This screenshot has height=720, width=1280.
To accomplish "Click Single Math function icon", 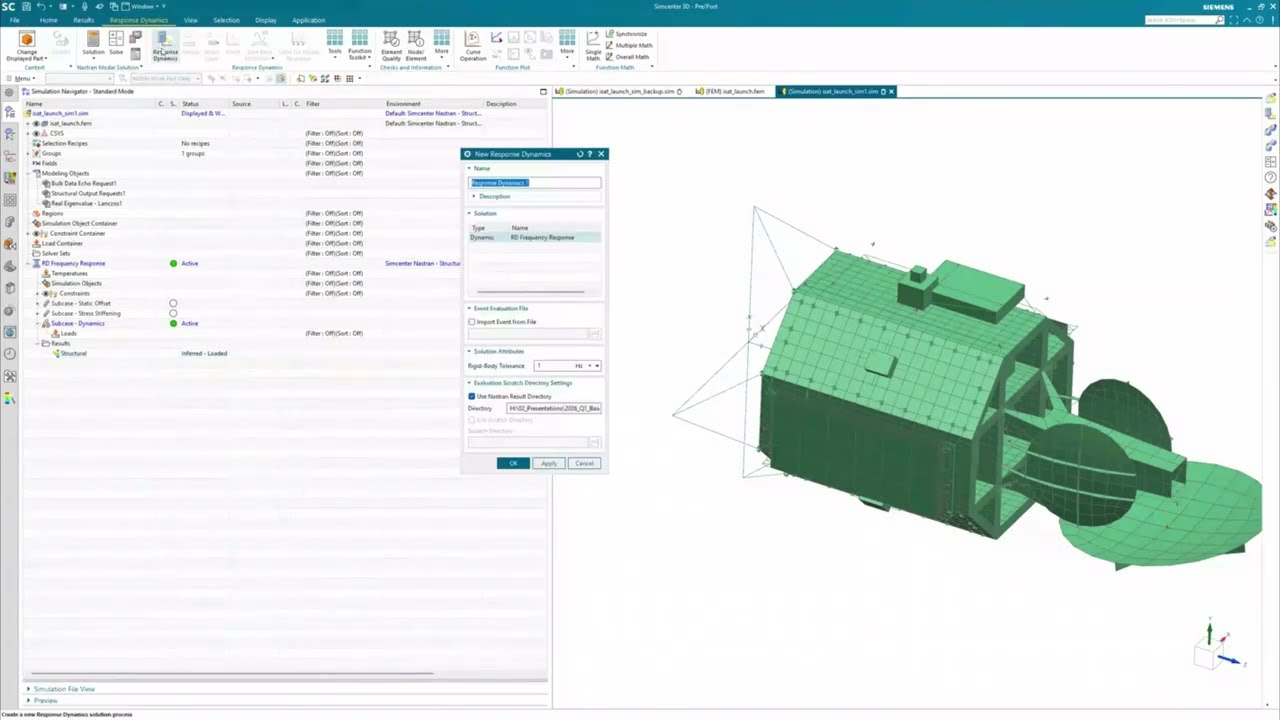I will [593, 39].
